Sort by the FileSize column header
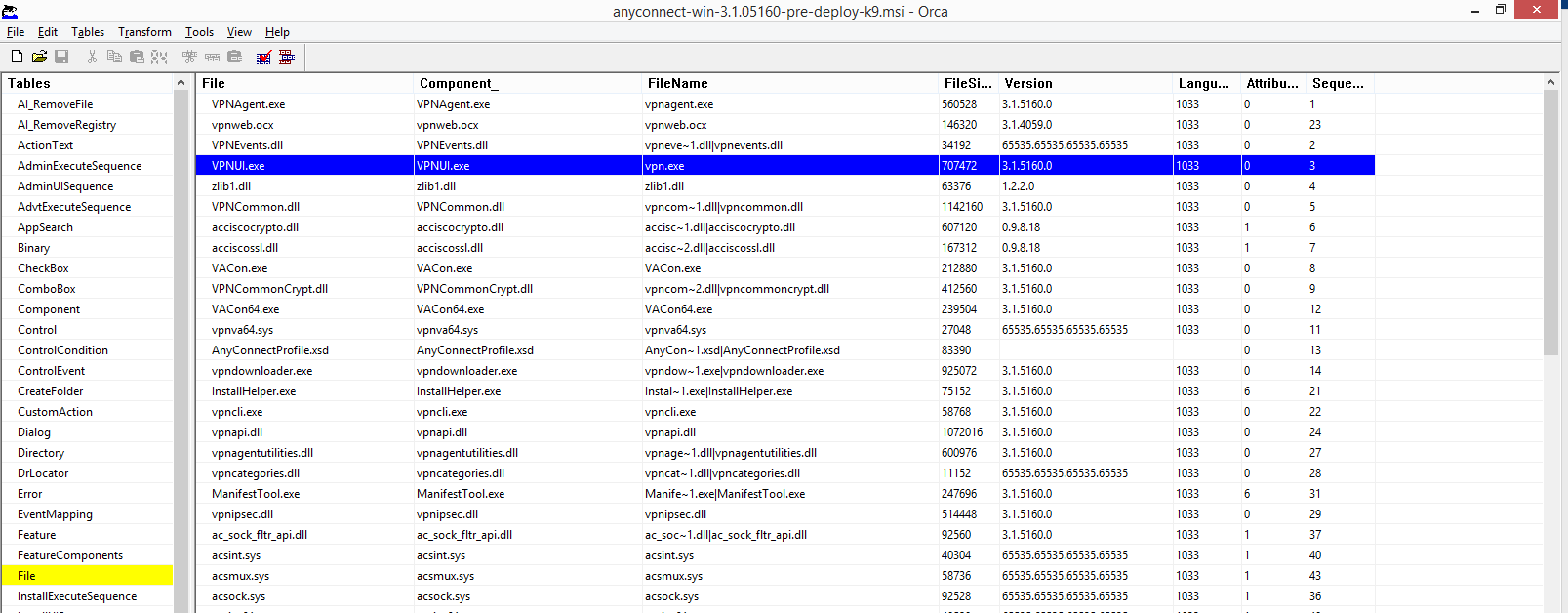Viewport: 1568px width, 613px height. tap(969, 83)
